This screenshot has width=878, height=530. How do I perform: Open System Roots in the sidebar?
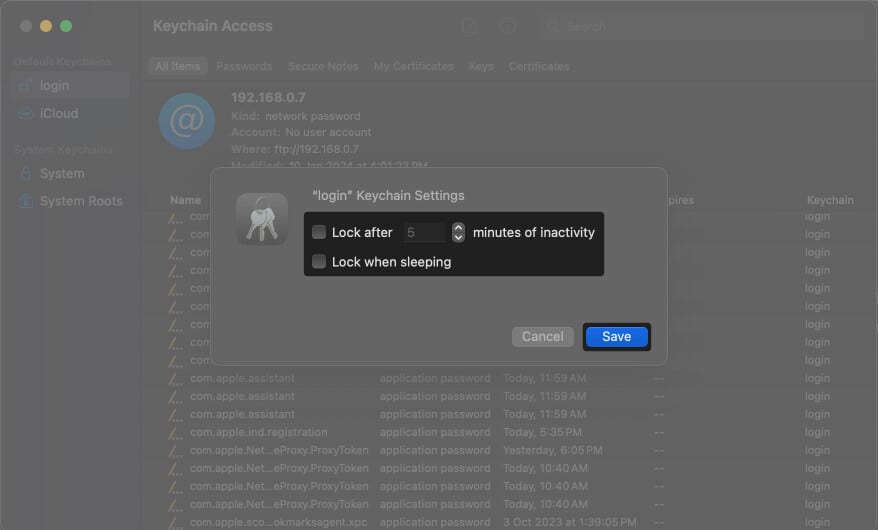(71, 201)
